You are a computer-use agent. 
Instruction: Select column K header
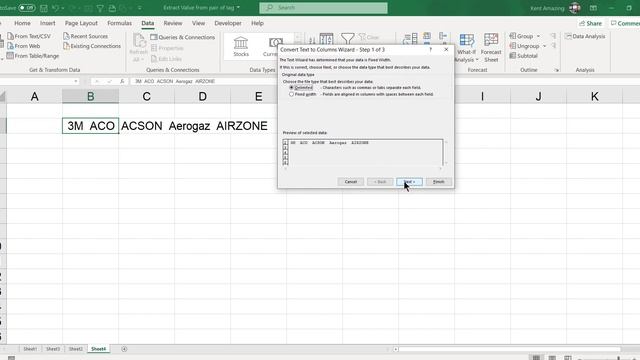click(x=595, y=96)
